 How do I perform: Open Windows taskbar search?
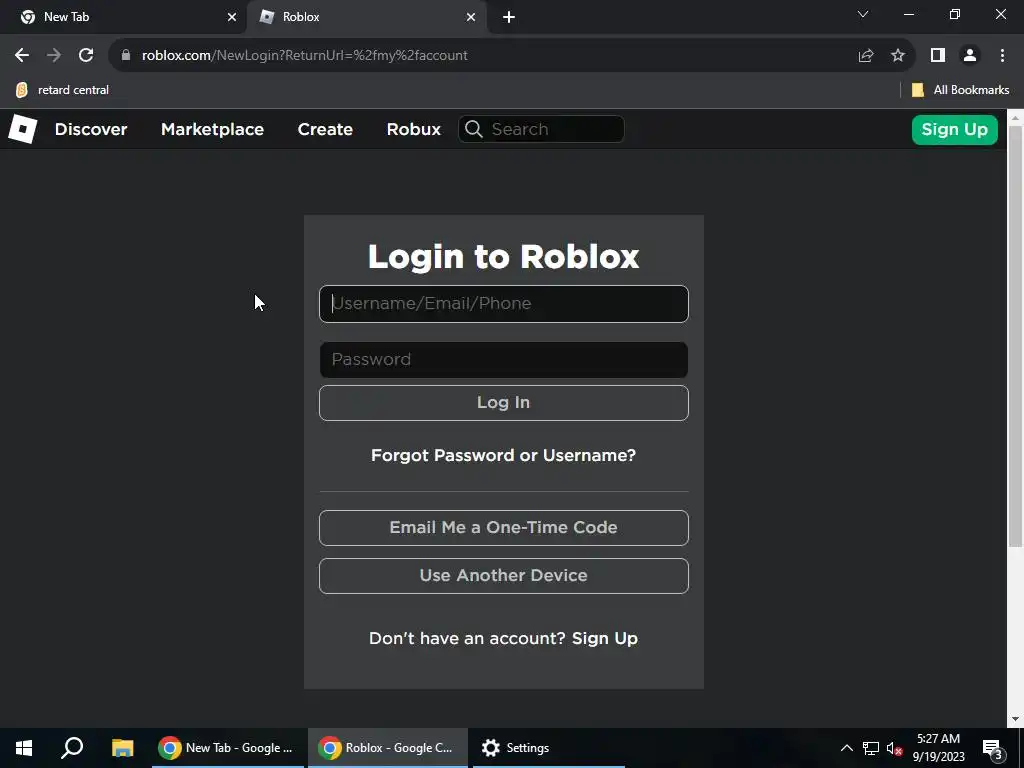[x=72, y=748]
